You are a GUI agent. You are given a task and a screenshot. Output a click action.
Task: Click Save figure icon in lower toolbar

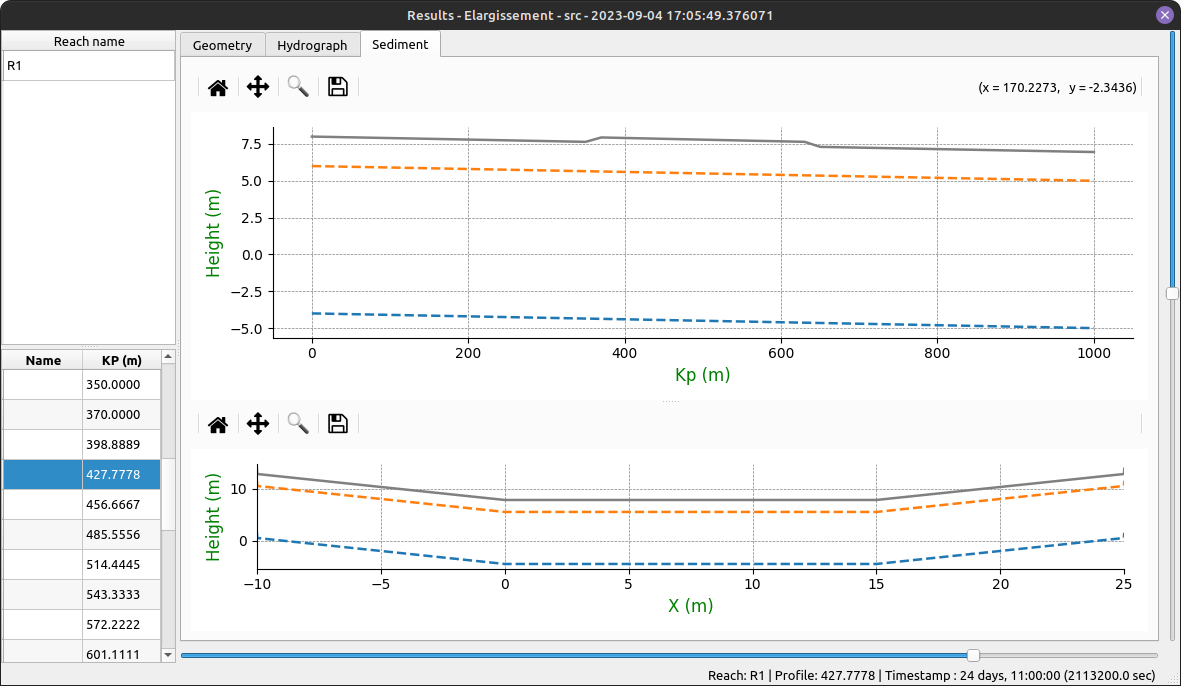(x=338, y=424)
